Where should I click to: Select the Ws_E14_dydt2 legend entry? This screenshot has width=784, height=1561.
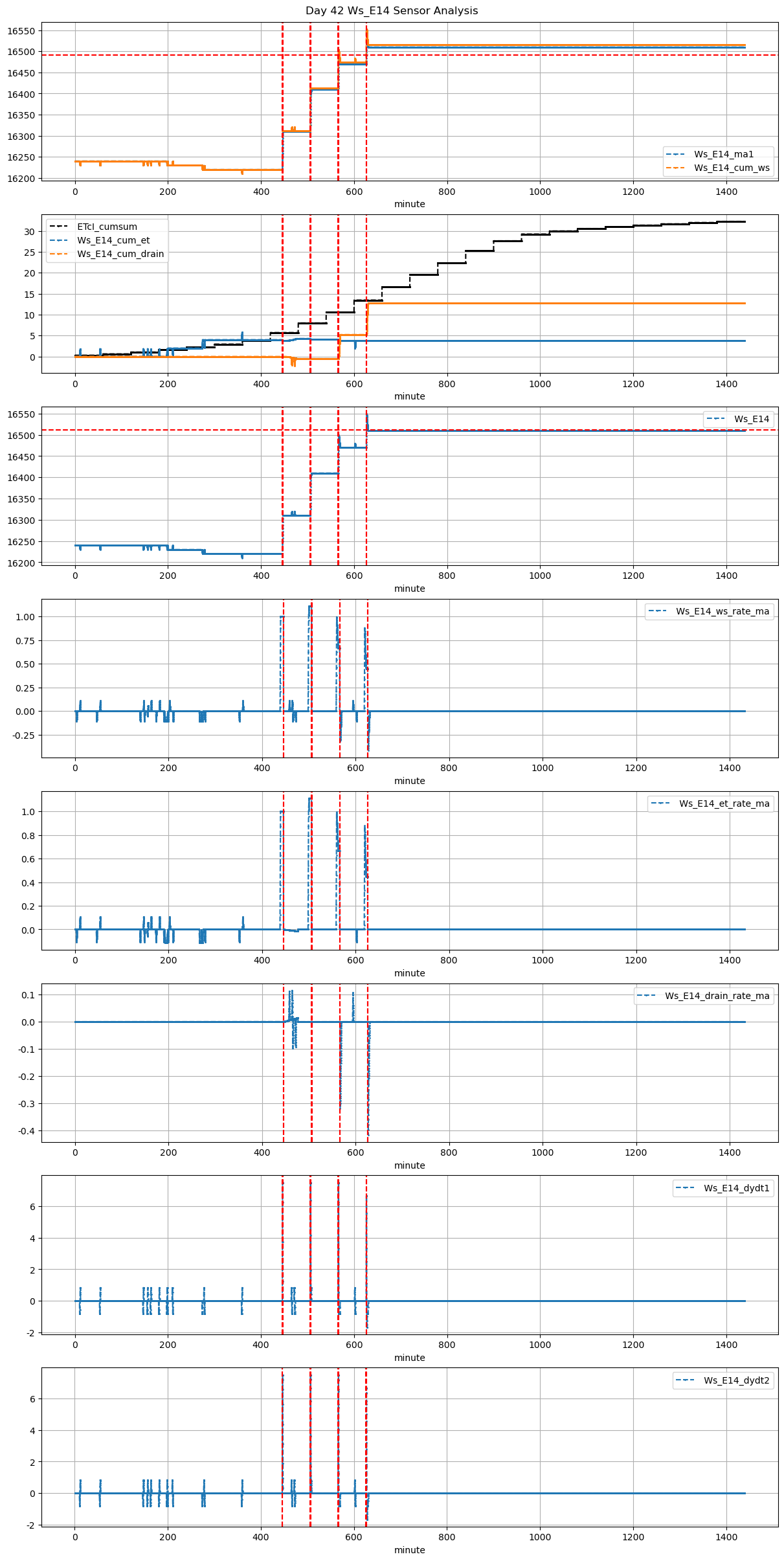pyautogui.click(x=736, y=1380)
